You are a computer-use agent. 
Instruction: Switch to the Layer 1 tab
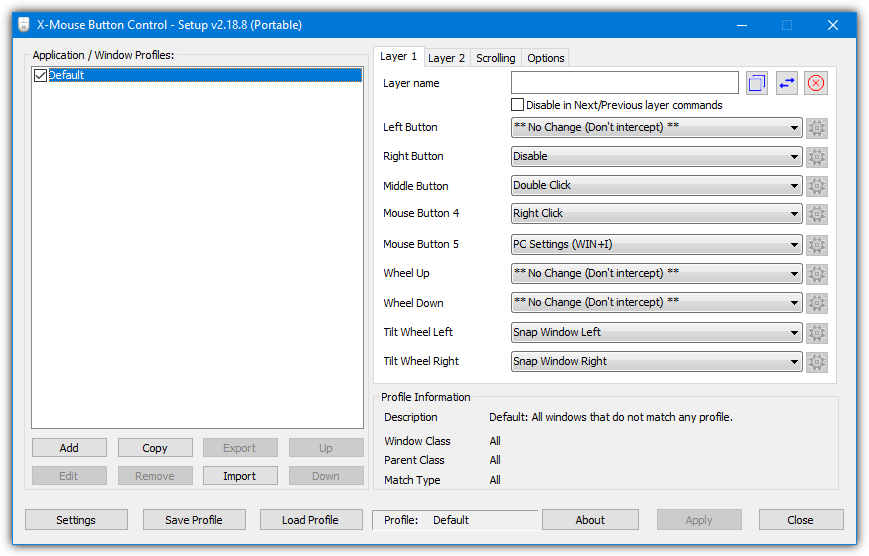398,57
